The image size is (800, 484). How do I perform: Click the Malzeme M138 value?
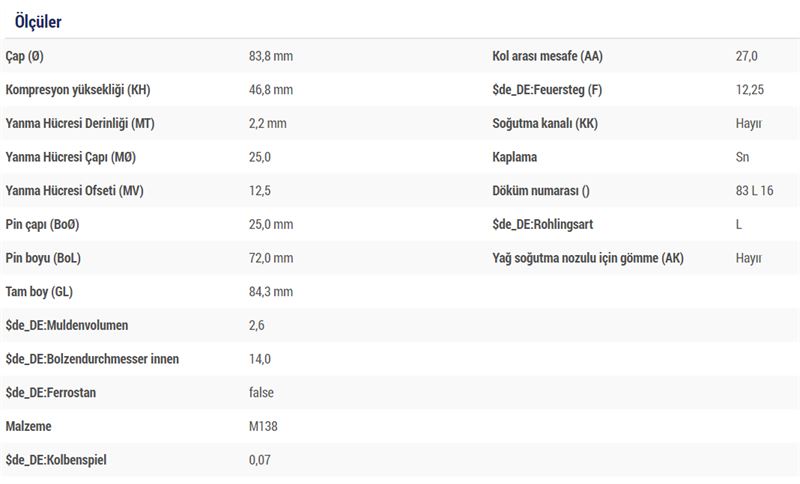click(x=263, y=426)
